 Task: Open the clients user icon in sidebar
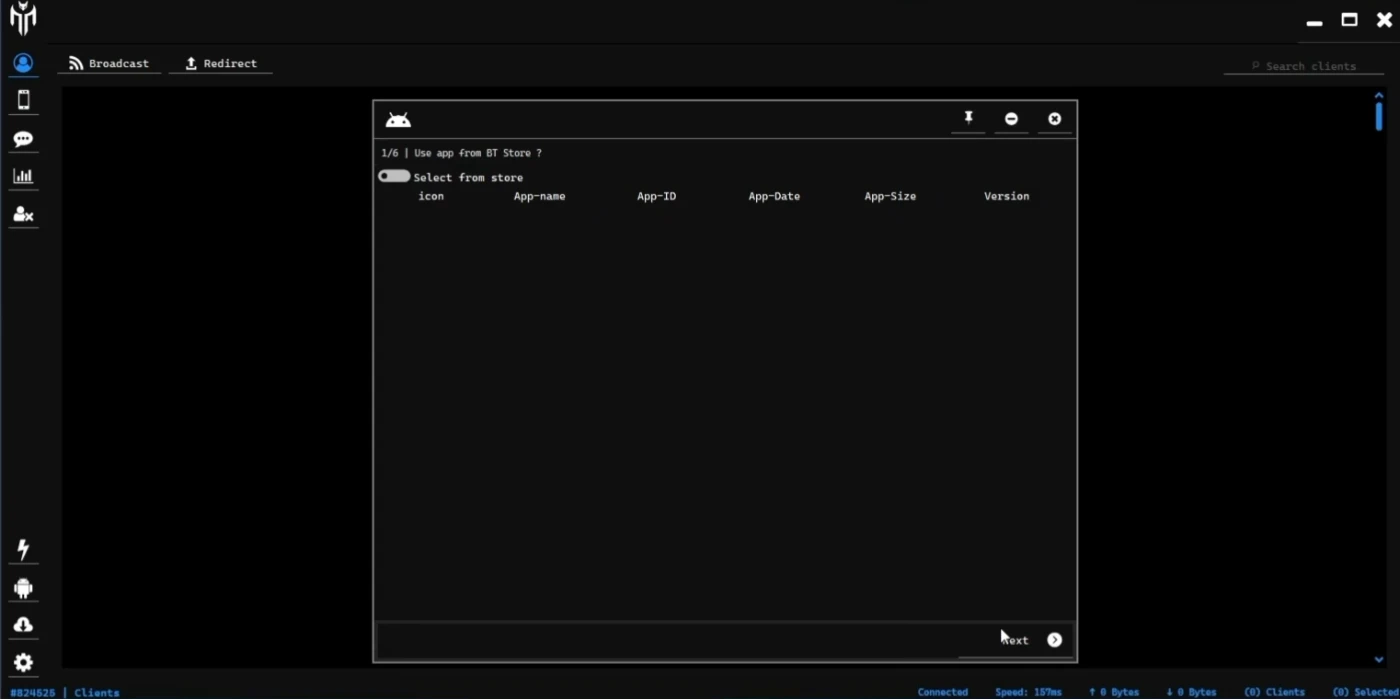point(23,64)
